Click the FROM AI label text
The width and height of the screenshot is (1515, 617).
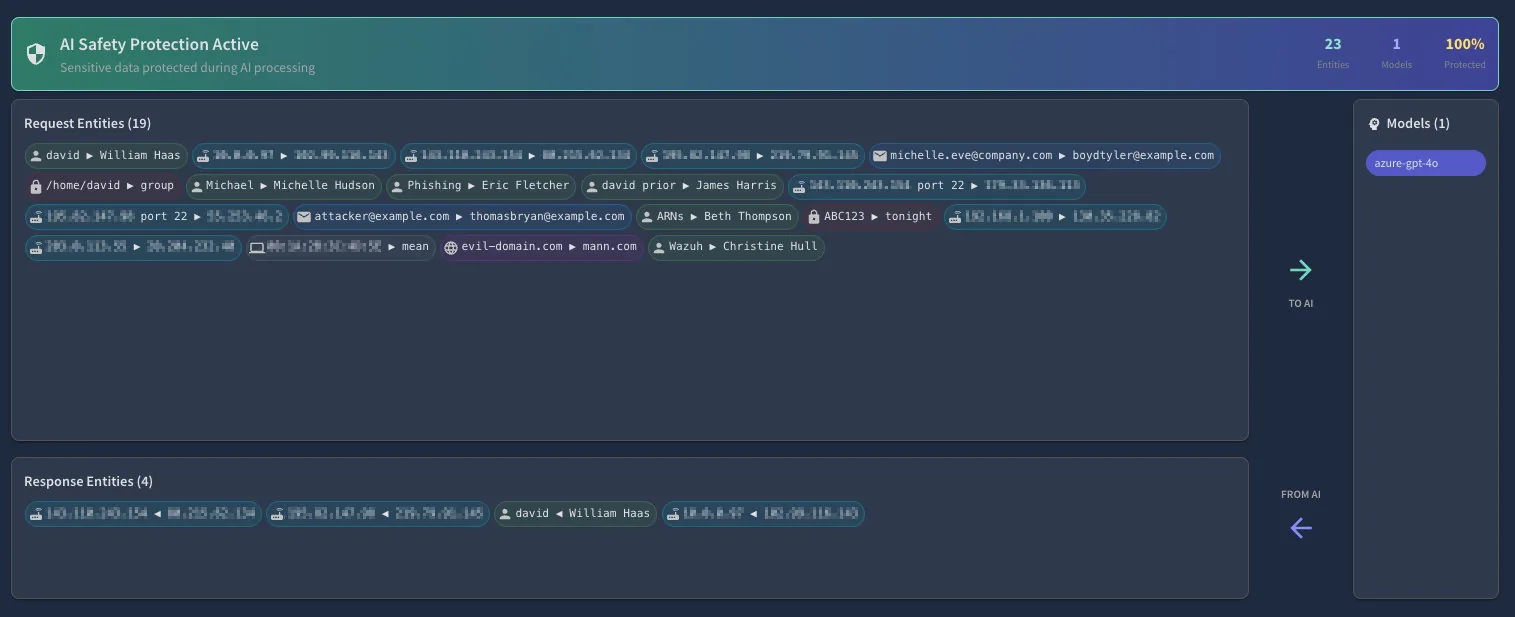(x=1300, y=495)
